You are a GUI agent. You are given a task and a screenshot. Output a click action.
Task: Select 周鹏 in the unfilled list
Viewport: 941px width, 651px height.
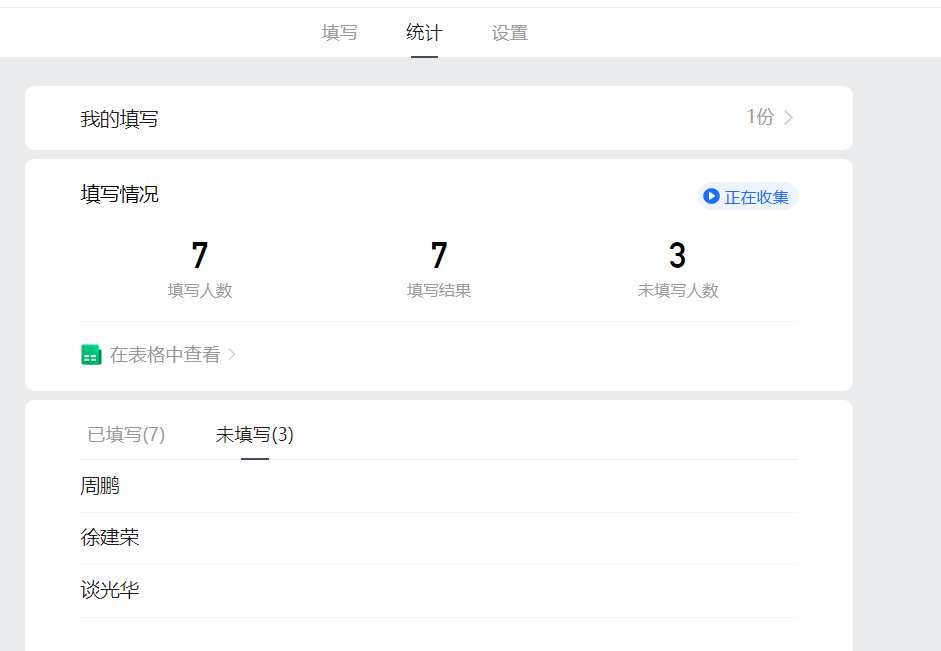coord(99,485)
